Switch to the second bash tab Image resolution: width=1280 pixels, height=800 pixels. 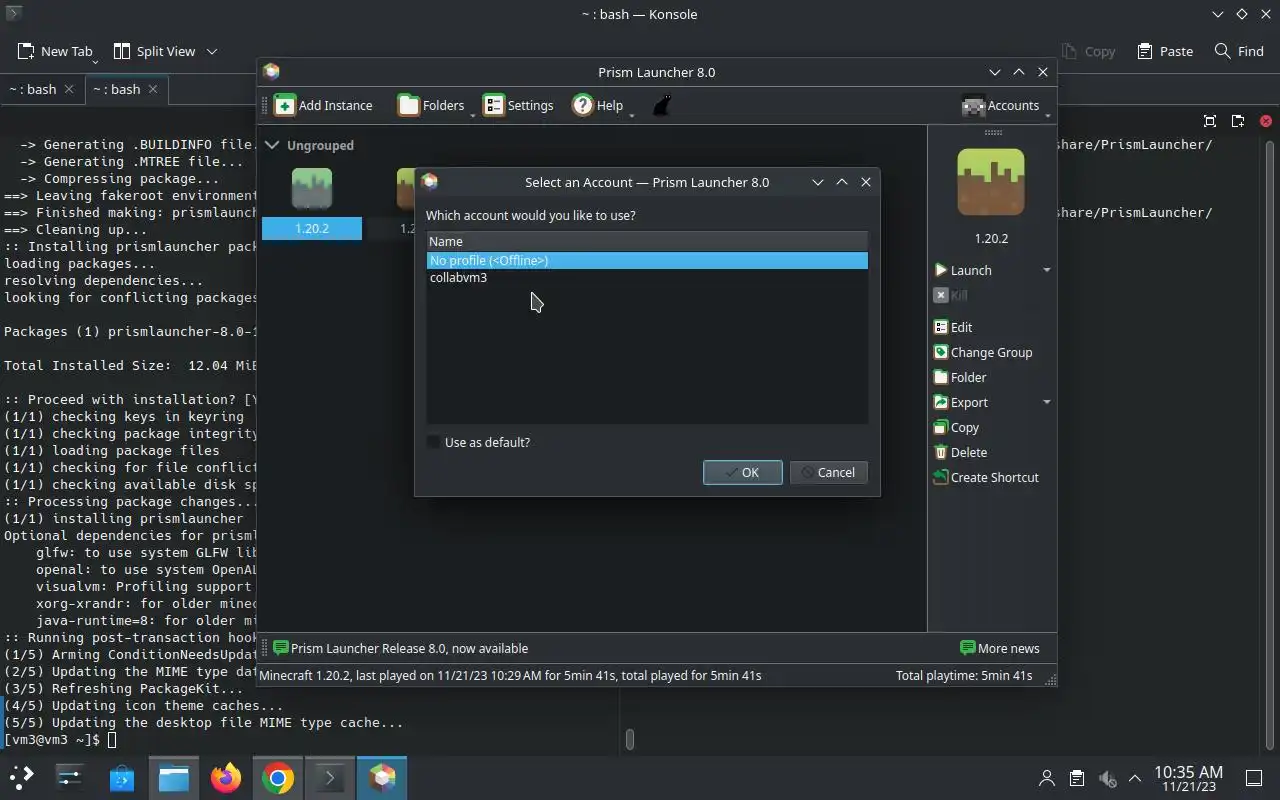coord(116,89)
